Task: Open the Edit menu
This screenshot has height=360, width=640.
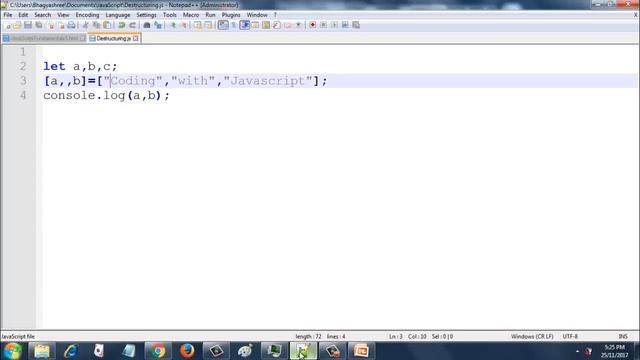Action: [x=23, y=15]
